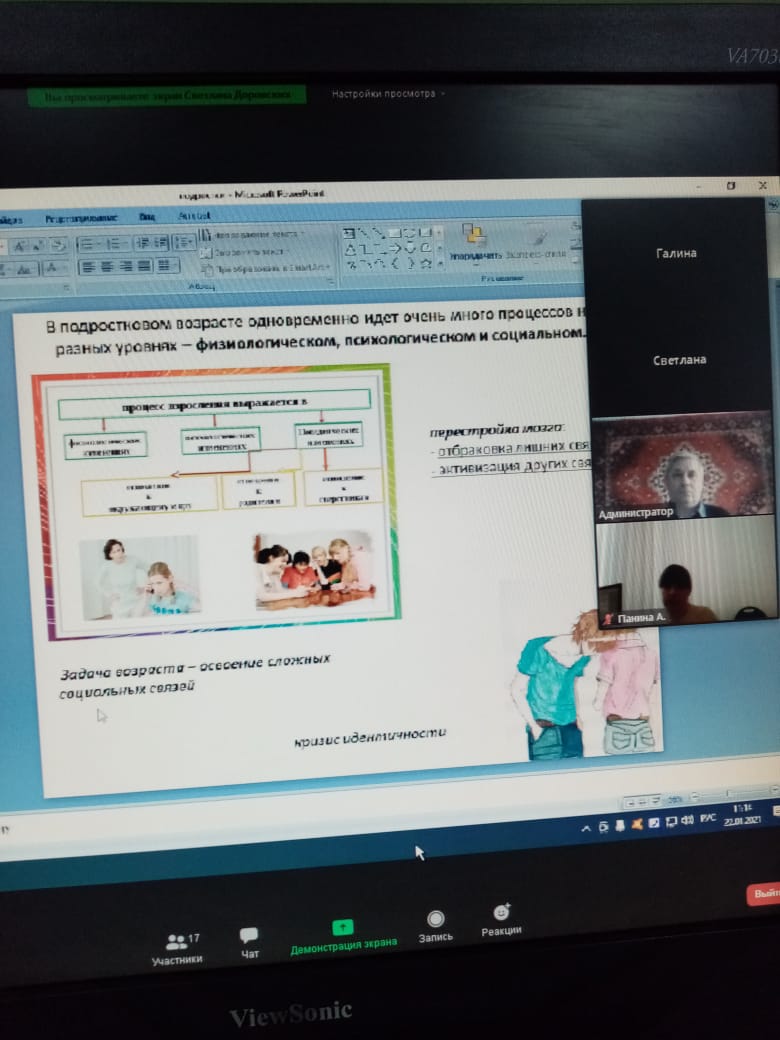Expand the Настройки просмотра view options dropdown

pyautogui.click(x=389, y=94)
